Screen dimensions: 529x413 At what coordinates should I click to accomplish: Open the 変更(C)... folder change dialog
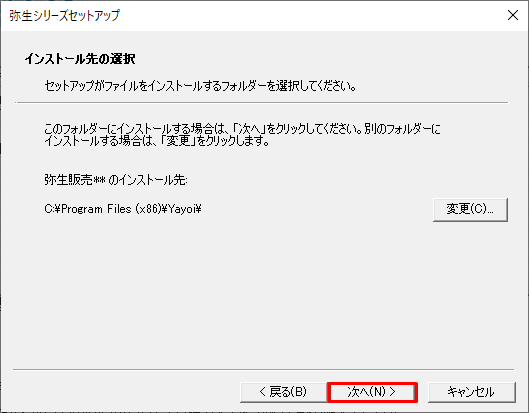click(470, 210)
